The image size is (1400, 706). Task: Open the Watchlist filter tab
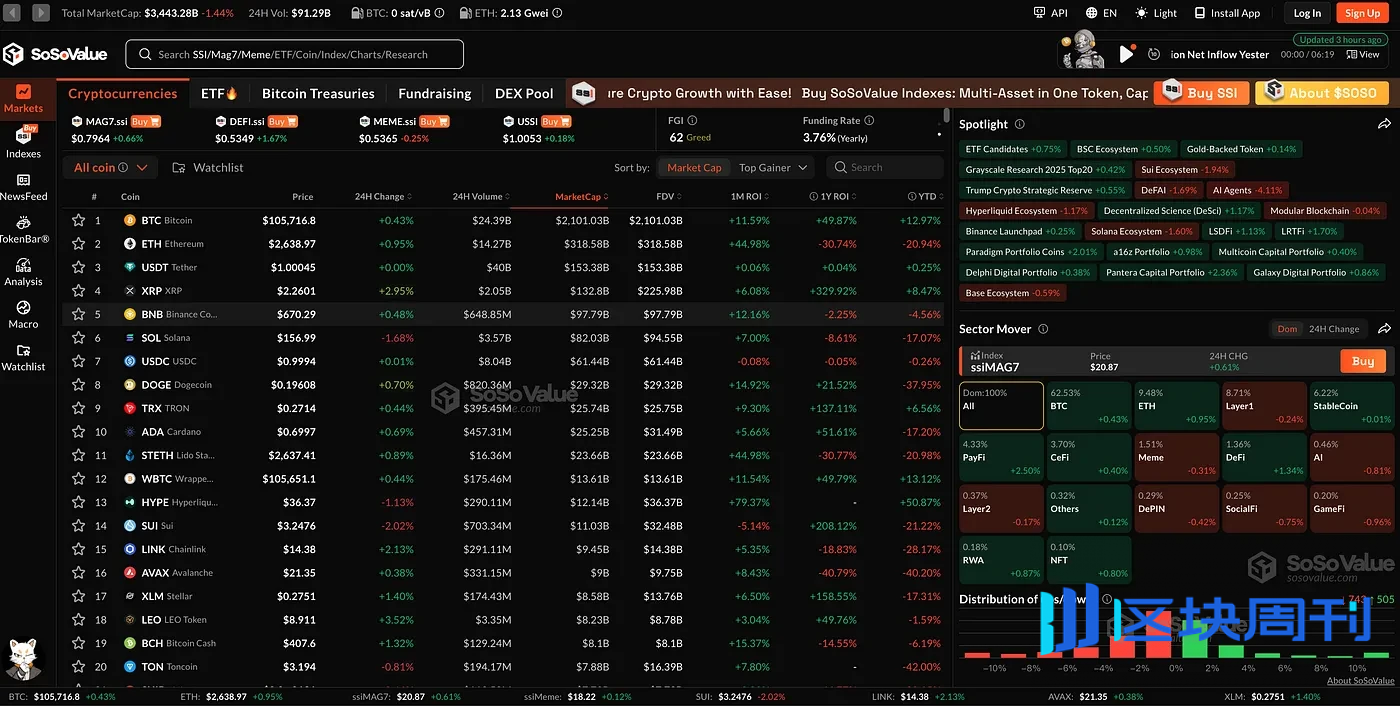(207, 167)
